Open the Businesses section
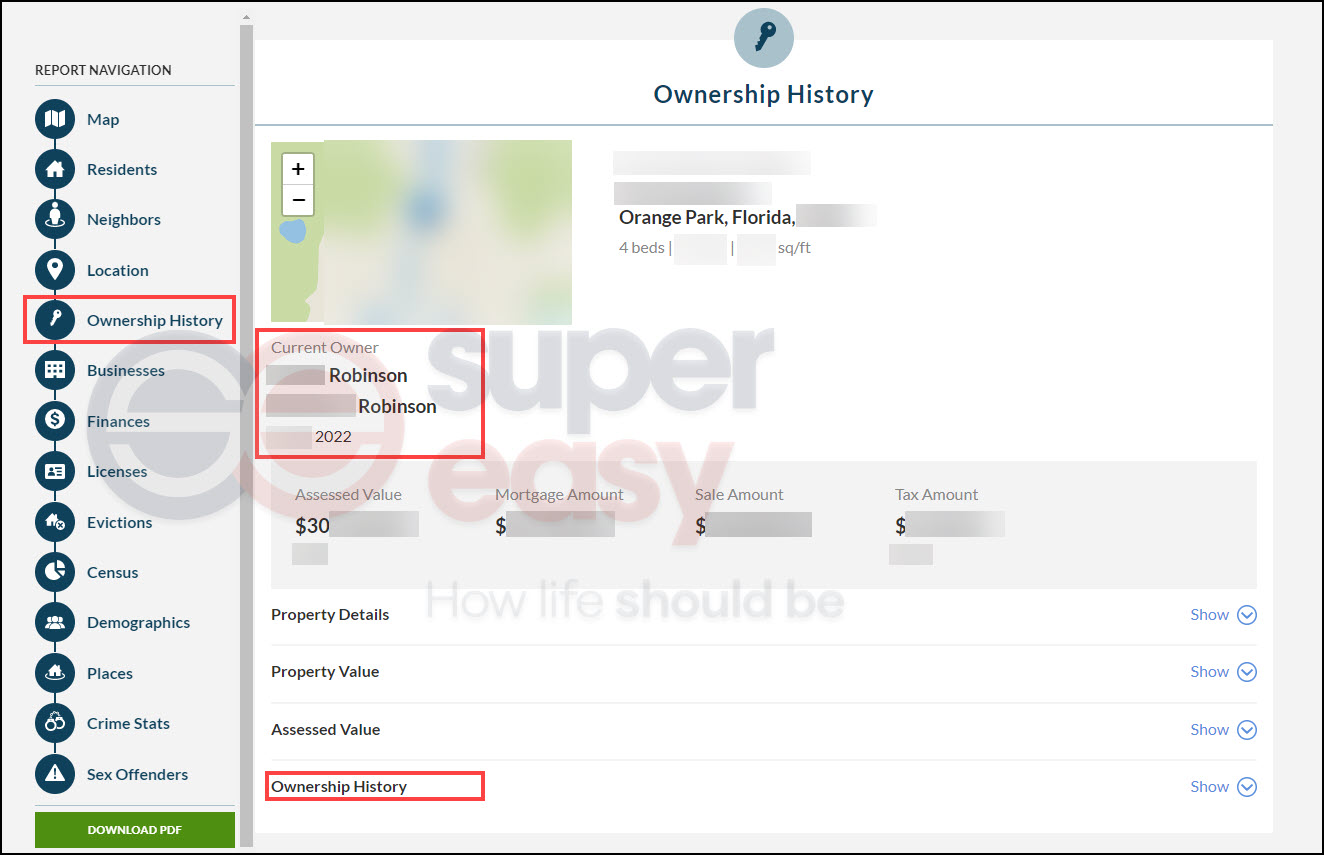 click(x=126, y=370)
